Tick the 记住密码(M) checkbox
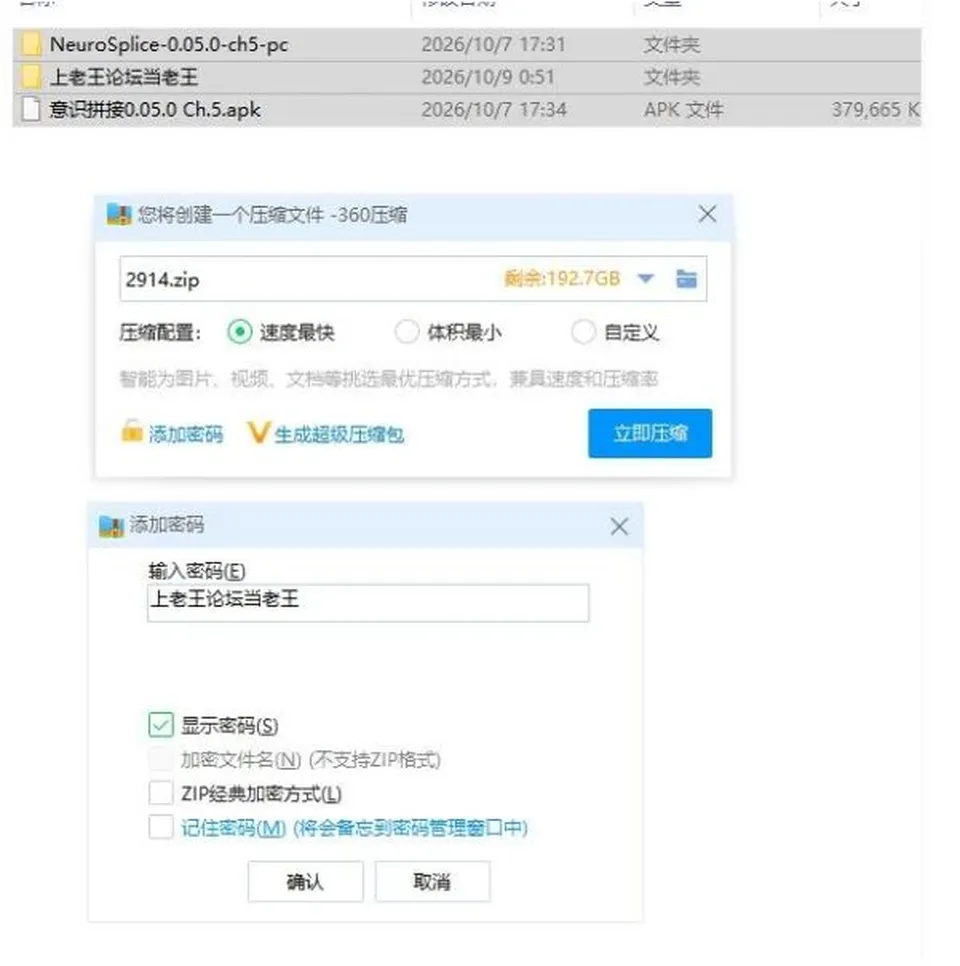The image size is (960, 966). (161, 827)
